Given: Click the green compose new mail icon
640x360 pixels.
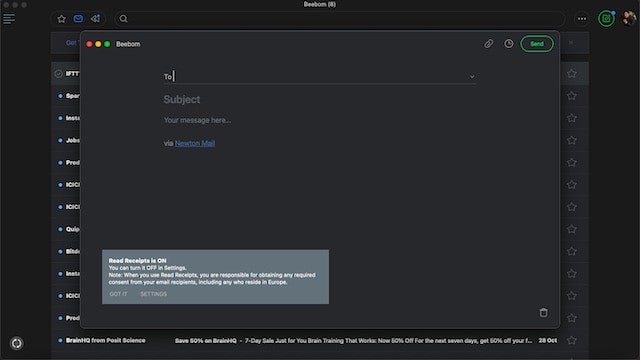Looking at the screenshot, I should point(606,19).
